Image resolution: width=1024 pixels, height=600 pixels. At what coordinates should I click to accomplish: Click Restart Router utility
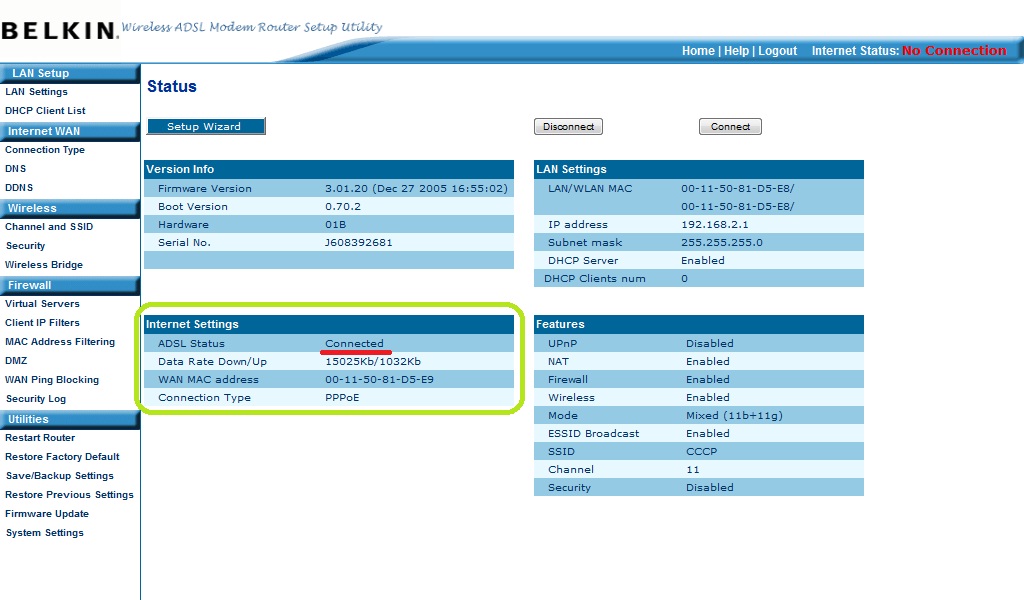40,438
